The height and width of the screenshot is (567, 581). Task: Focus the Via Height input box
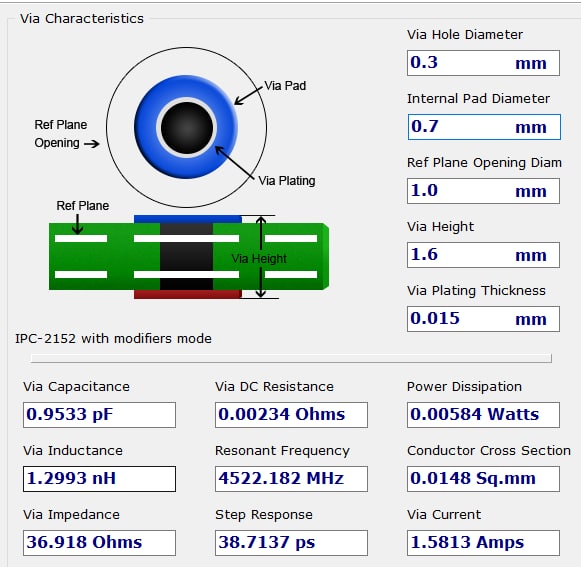483,255
